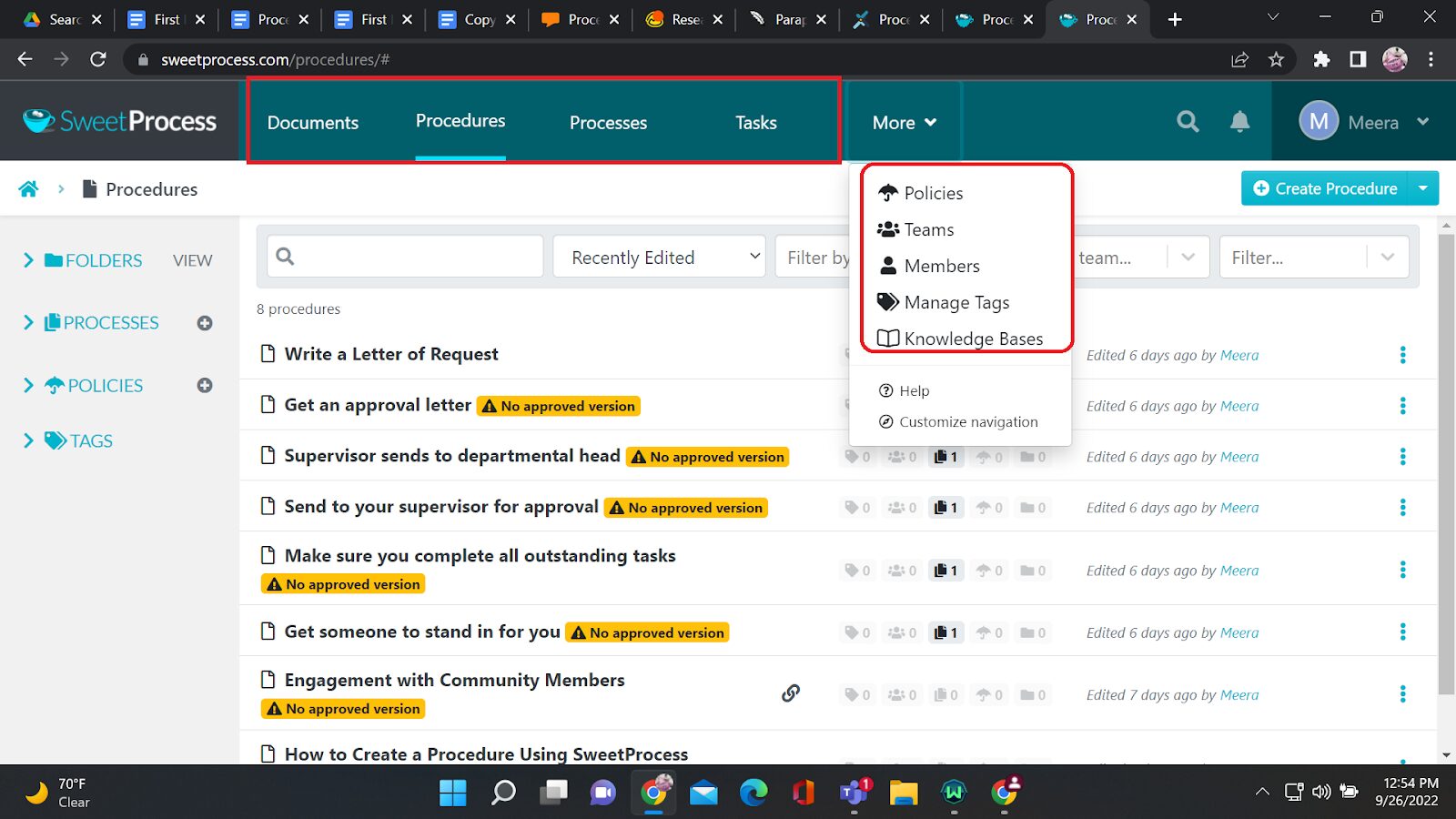The image size is (1456, 819).
Task: Open the Write a Letter of Request procedure
Action: click(391, 354)
